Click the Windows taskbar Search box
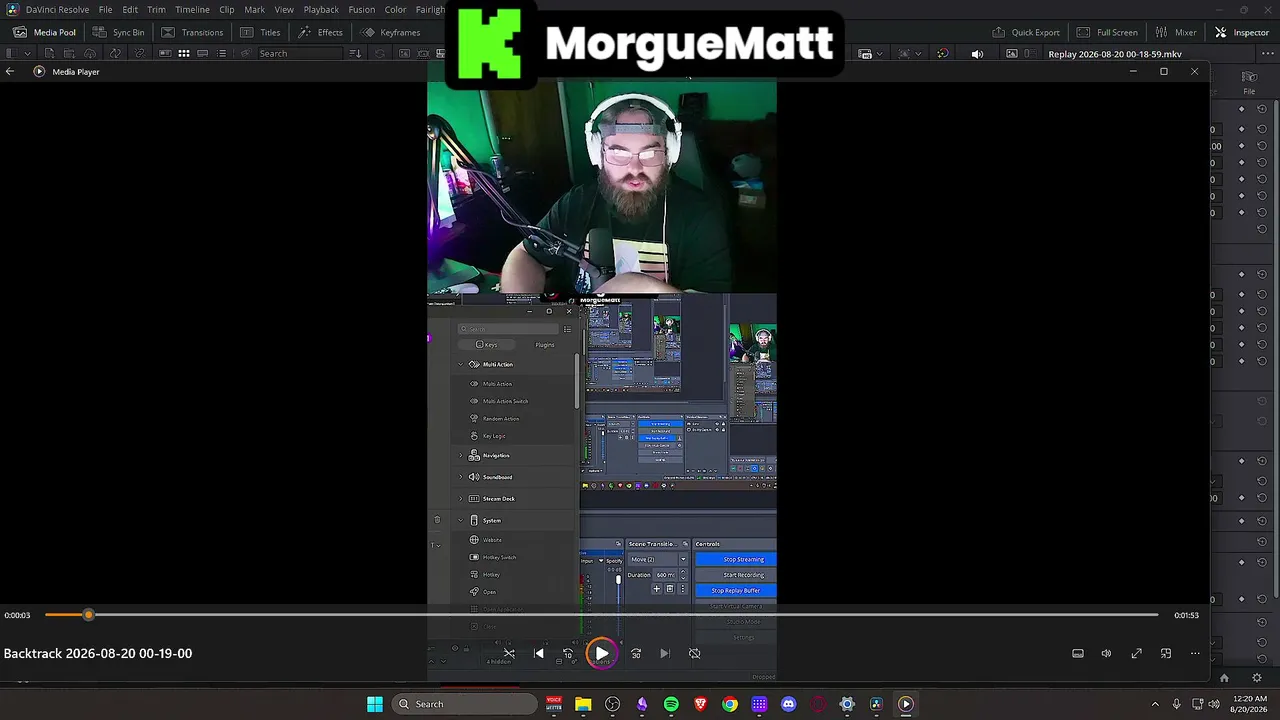The width and height of the screenshot is (1280, 720). pos(465,704)
